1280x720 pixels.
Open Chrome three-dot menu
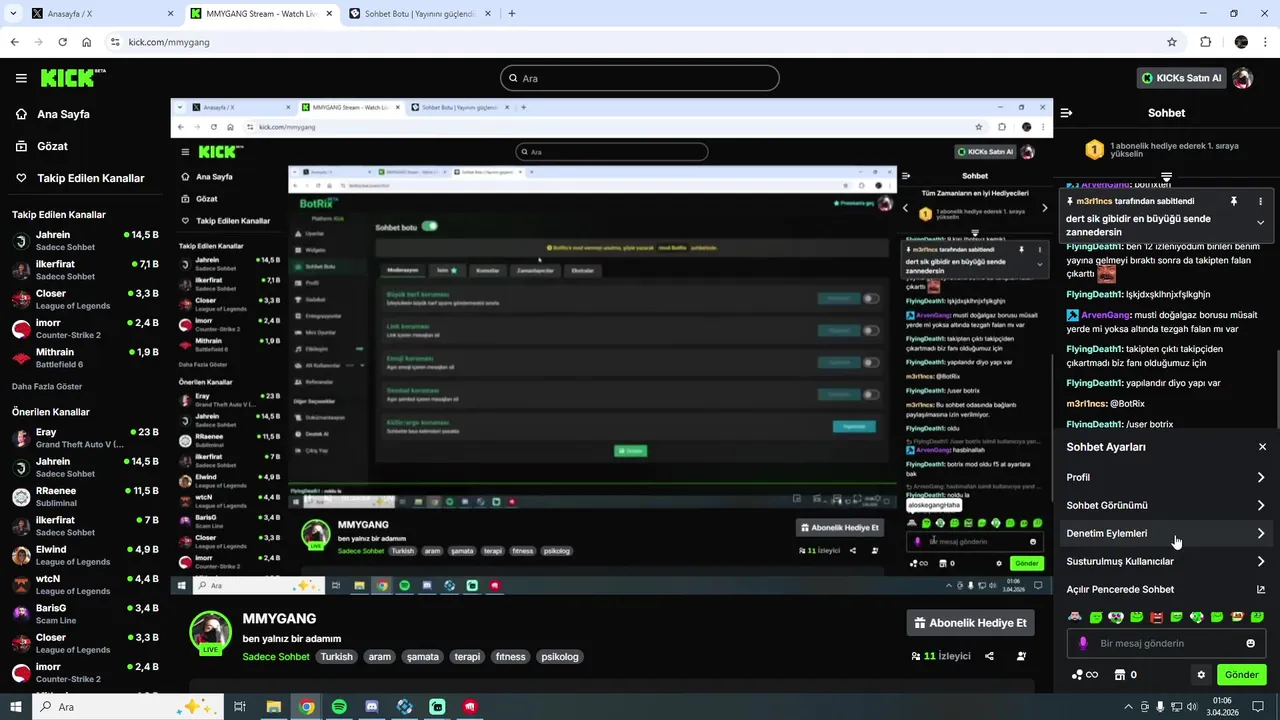tap(1265, 42)
